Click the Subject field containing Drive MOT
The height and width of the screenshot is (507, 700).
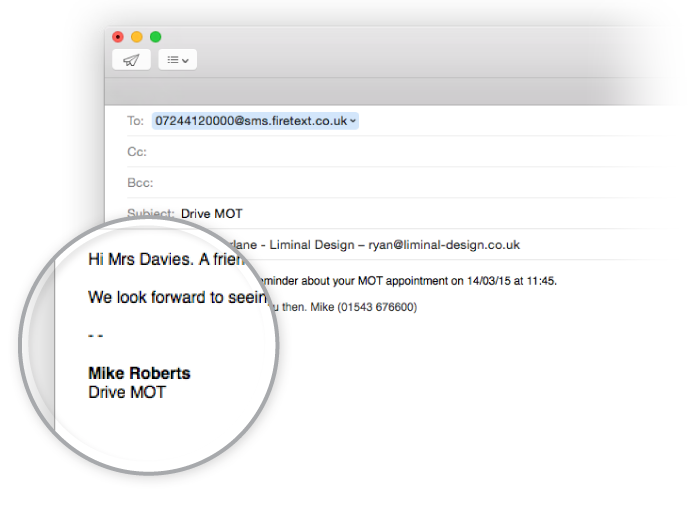coord(212,214)
